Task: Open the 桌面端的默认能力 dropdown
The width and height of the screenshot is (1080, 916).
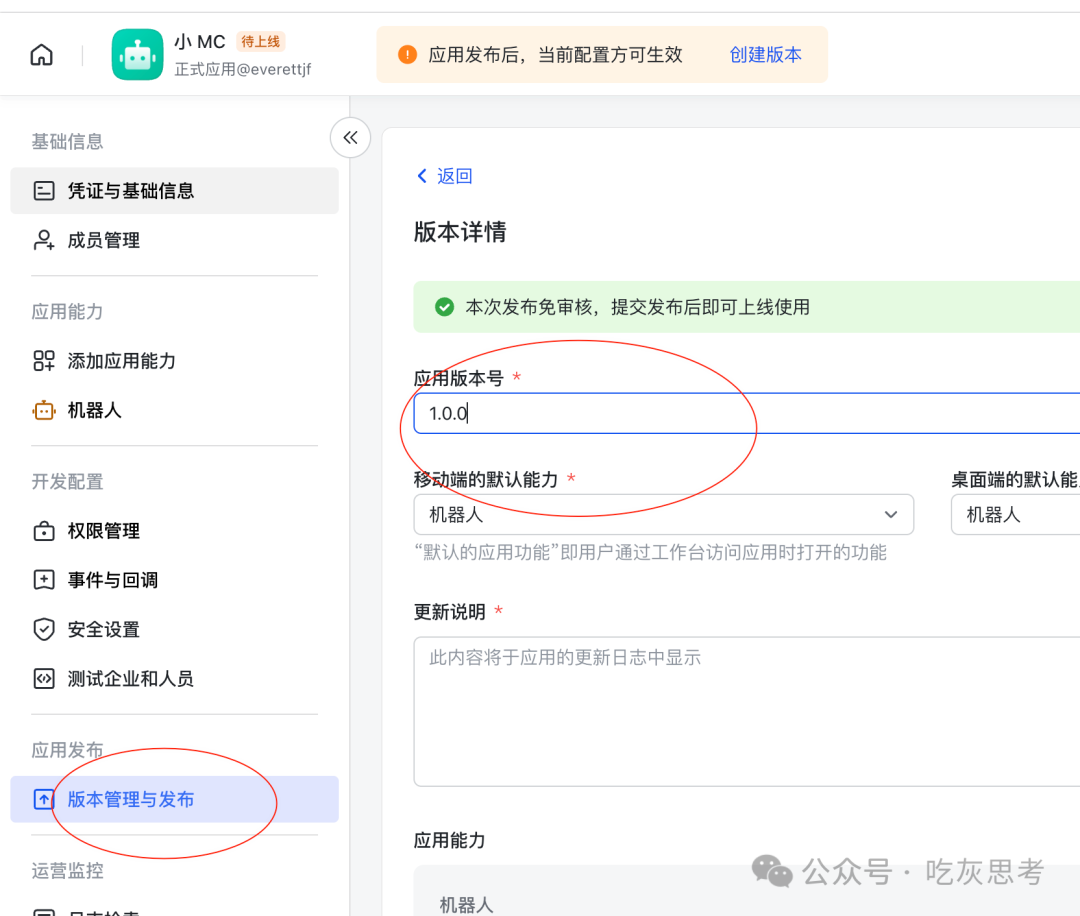Action: tap(1015, 514)
